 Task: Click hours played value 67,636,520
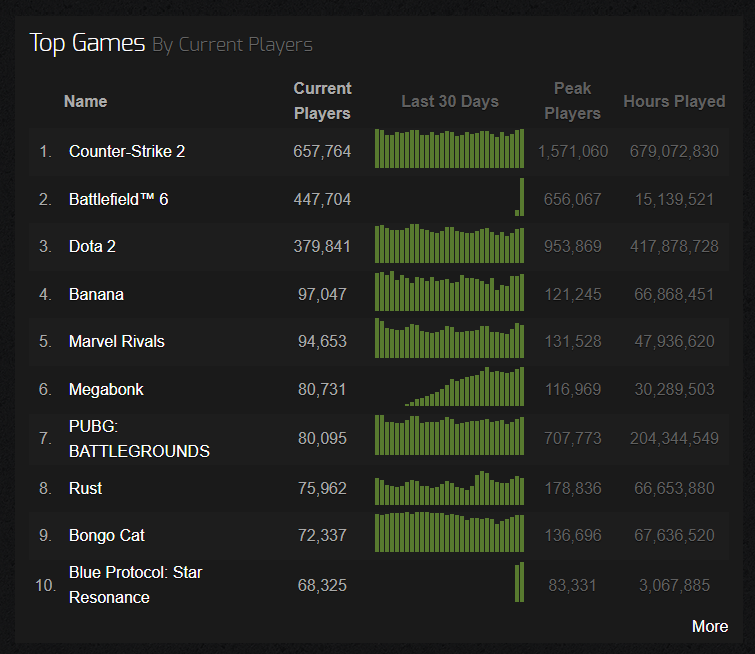674,535
